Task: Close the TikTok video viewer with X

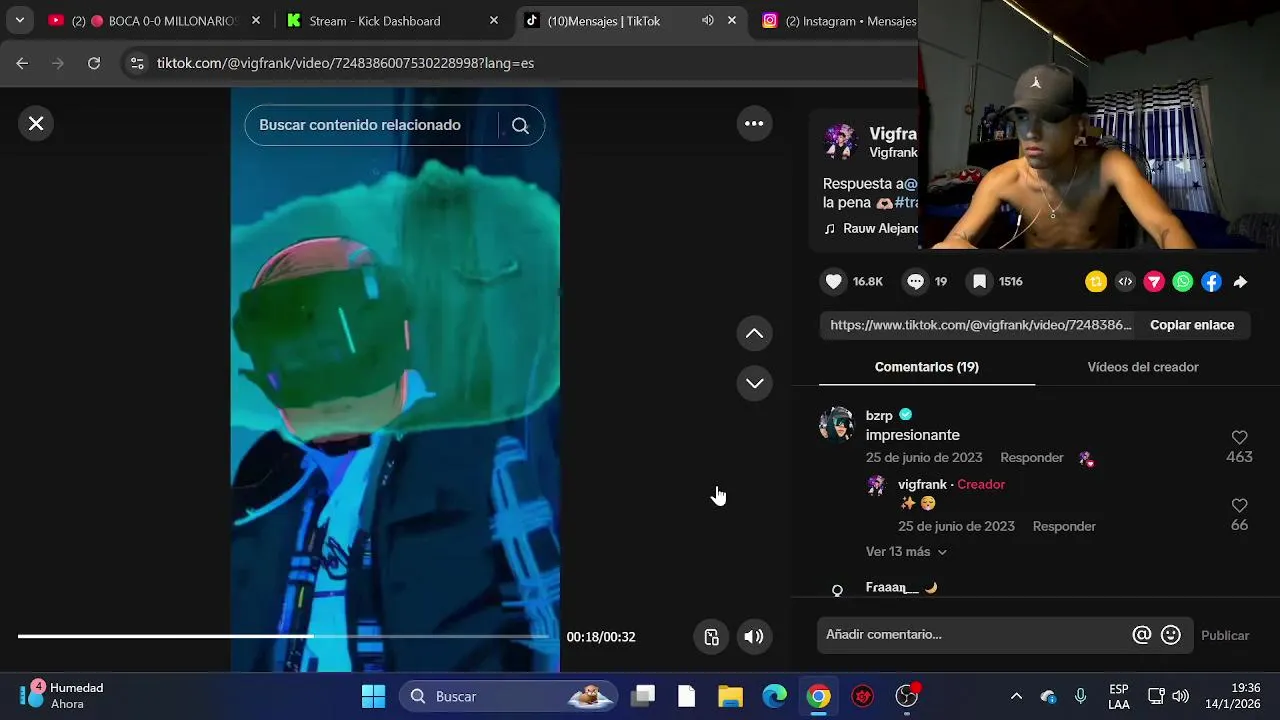Action: [36, 123]
